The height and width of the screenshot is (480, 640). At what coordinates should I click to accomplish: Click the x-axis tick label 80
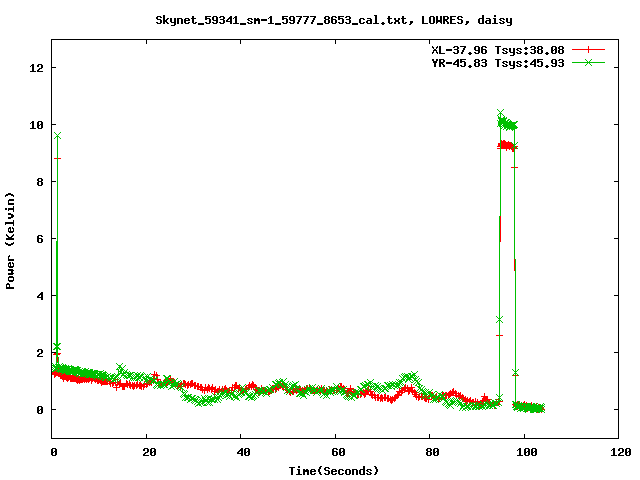[433, 452]
